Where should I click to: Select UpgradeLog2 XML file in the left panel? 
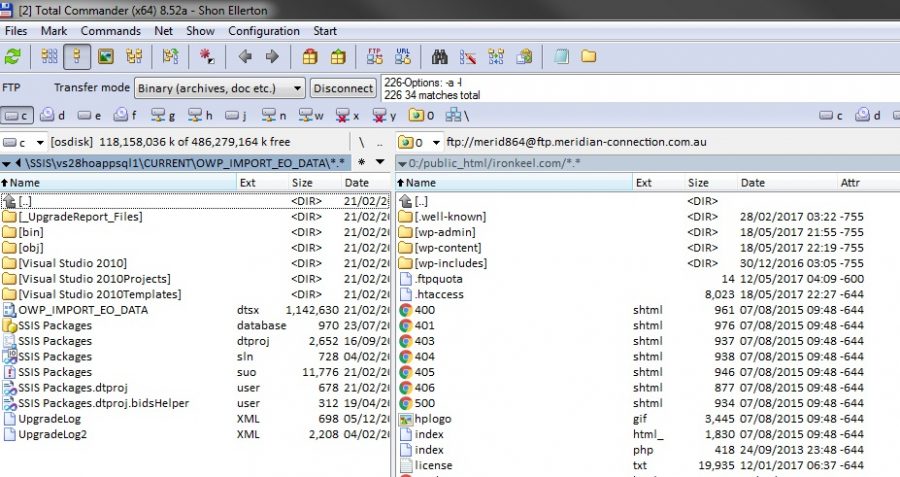pos(195,434)
